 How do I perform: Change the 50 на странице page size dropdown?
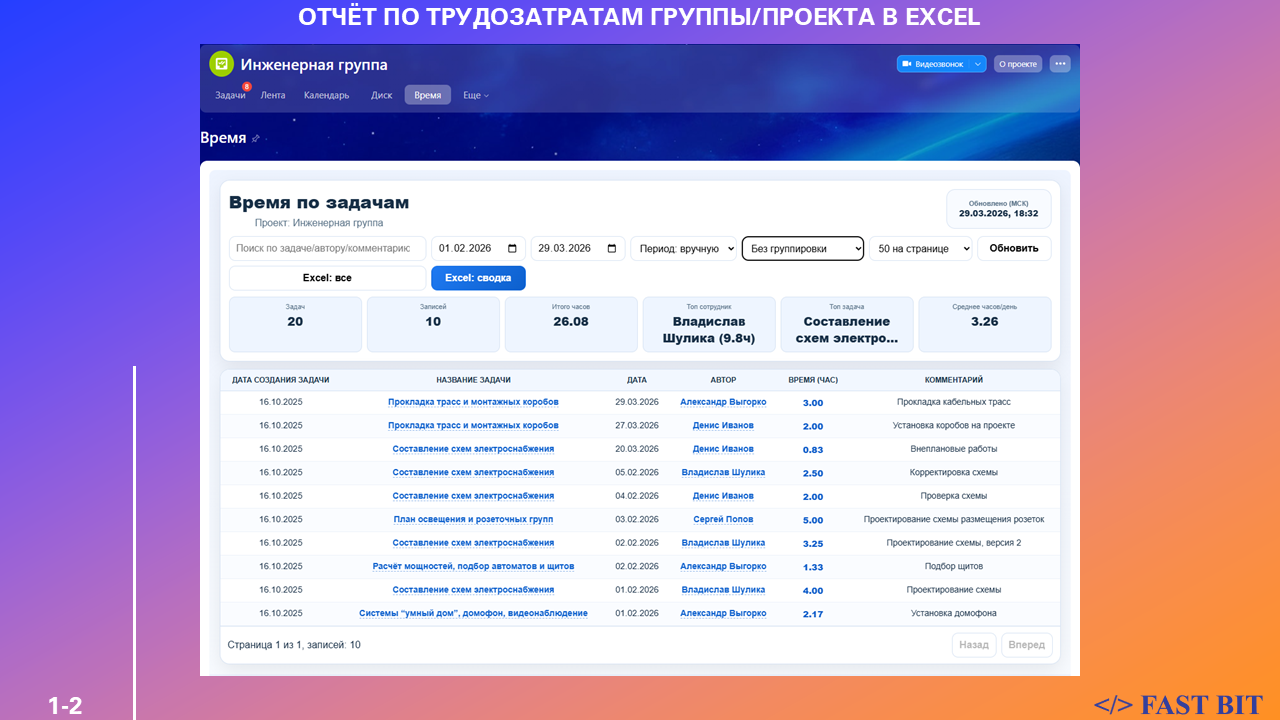[920, 249]
